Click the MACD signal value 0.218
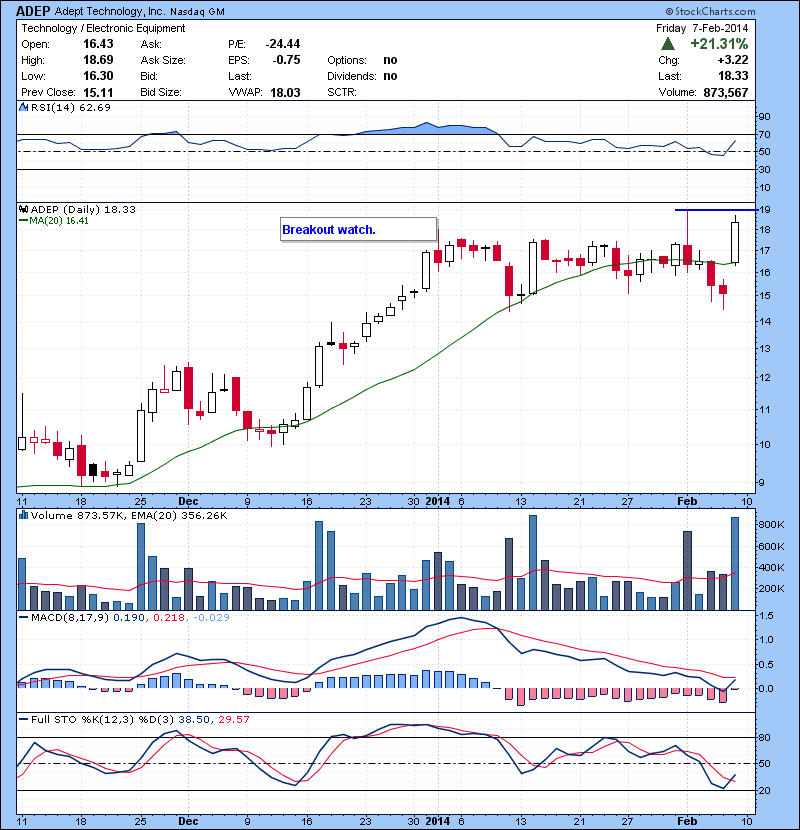 point(169,617)
